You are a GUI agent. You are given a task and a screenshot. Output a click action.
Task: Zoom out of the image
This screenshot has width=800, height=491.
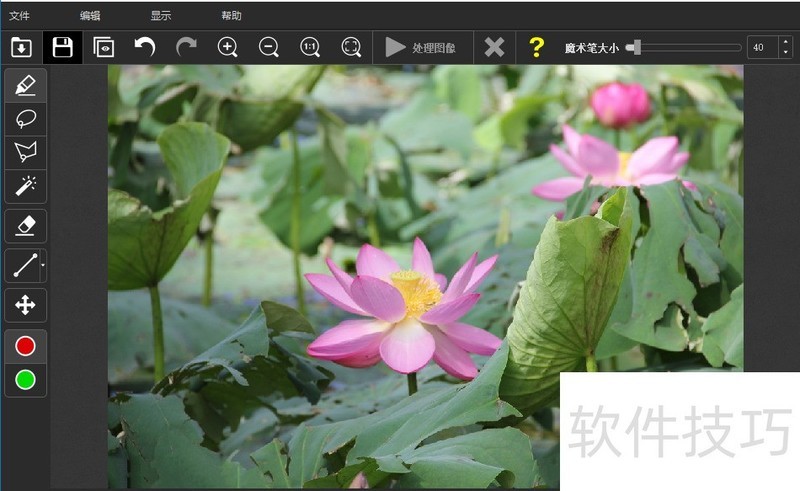pyautogui.click(x=268, y=47)
